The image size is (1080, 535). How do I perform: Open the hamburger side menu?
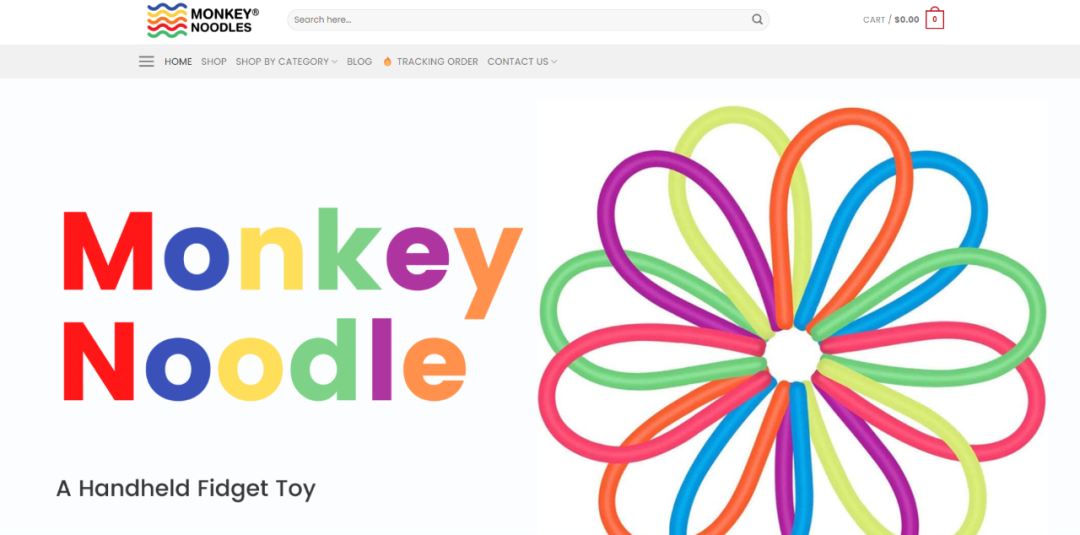tap(146, 61)
